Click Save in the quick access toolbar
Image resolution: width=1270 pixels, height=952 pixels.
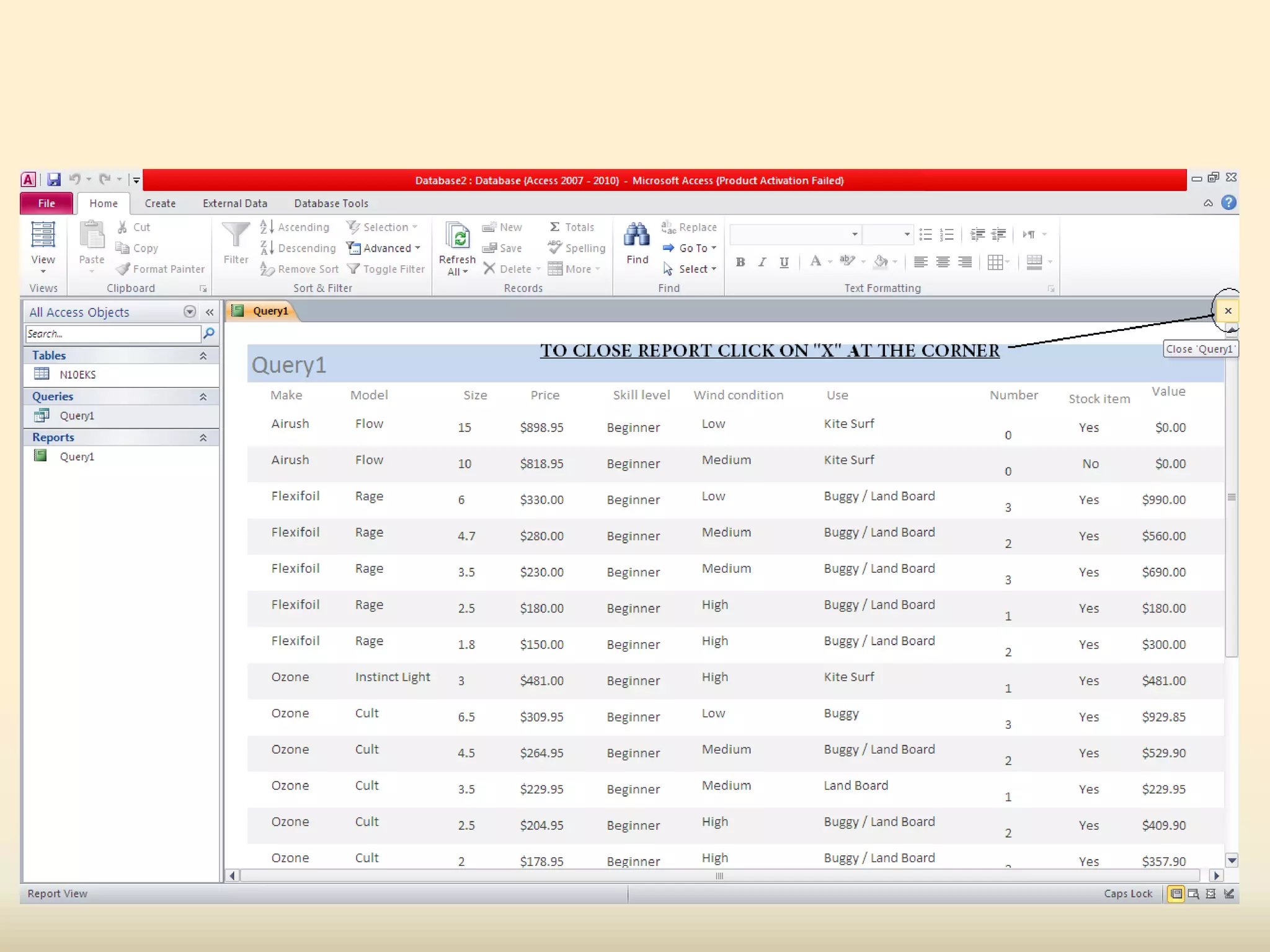(54, 180)
